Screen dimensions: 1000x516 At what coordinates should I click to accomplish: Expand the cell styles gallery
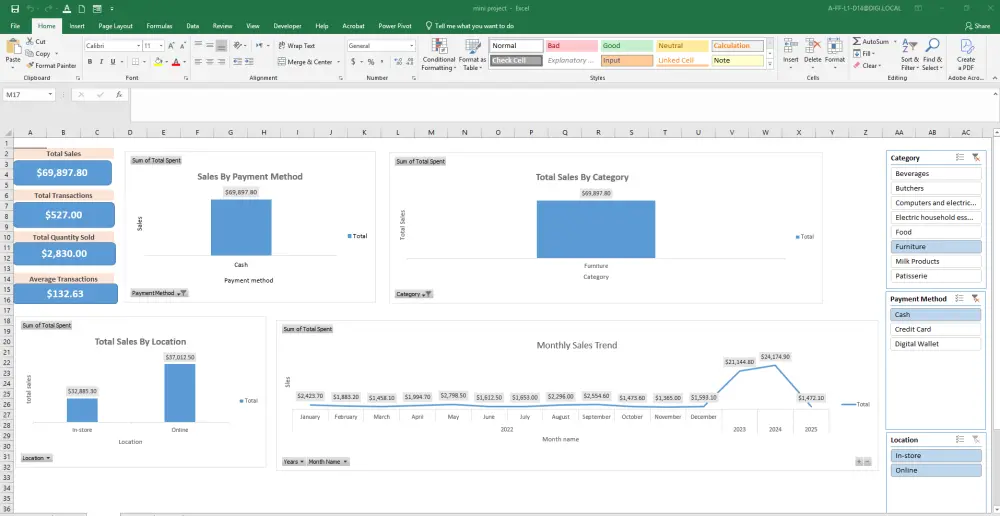point(770,64)
